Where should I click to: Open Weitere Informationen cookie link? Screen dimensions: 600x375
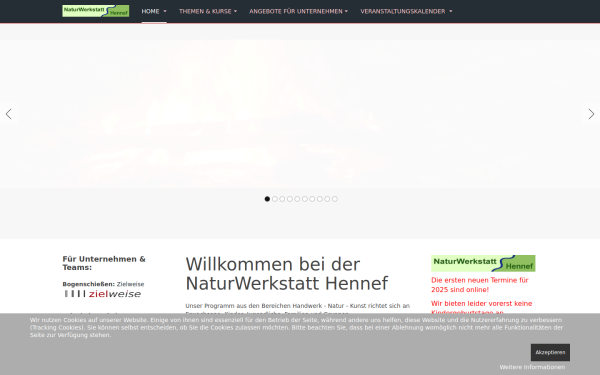point(532,367)
